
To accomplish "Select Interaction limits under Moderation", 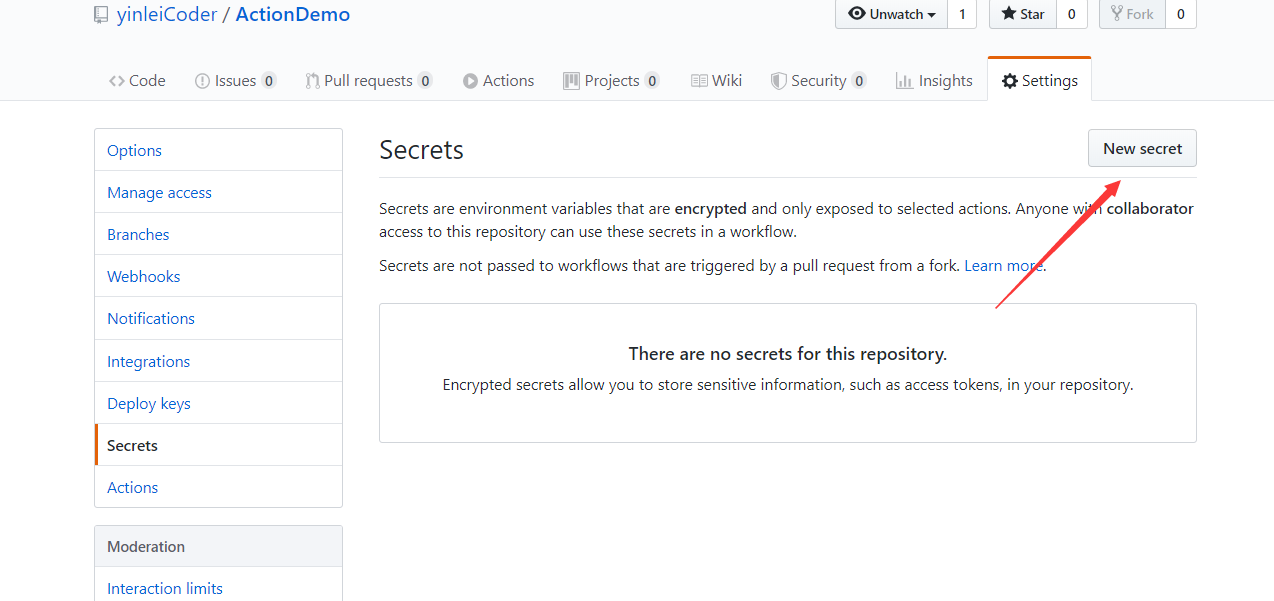I will click(165, 588).
